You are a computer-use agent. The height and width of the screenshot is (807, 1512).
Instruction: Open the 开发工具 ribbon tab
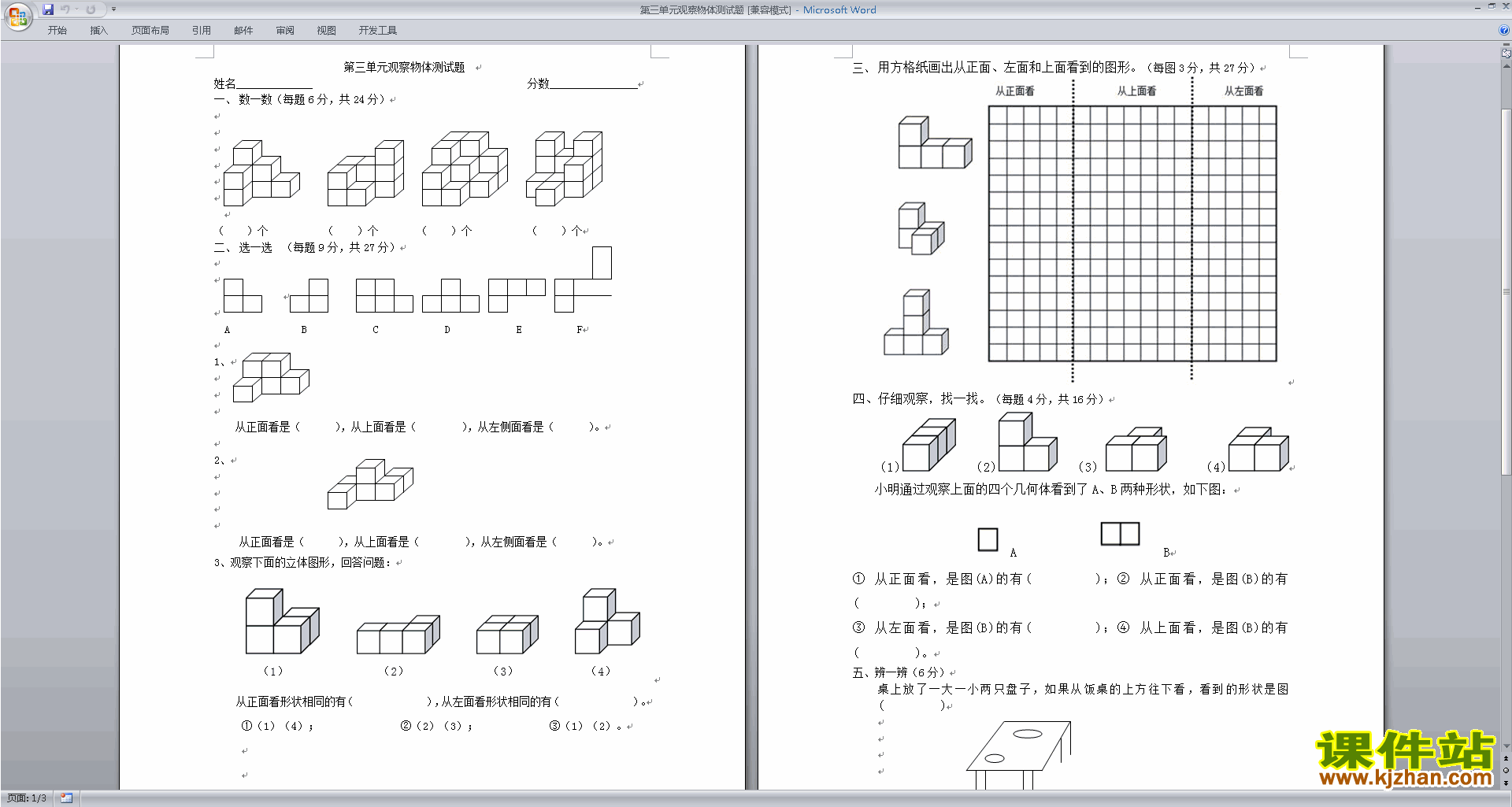378,30
